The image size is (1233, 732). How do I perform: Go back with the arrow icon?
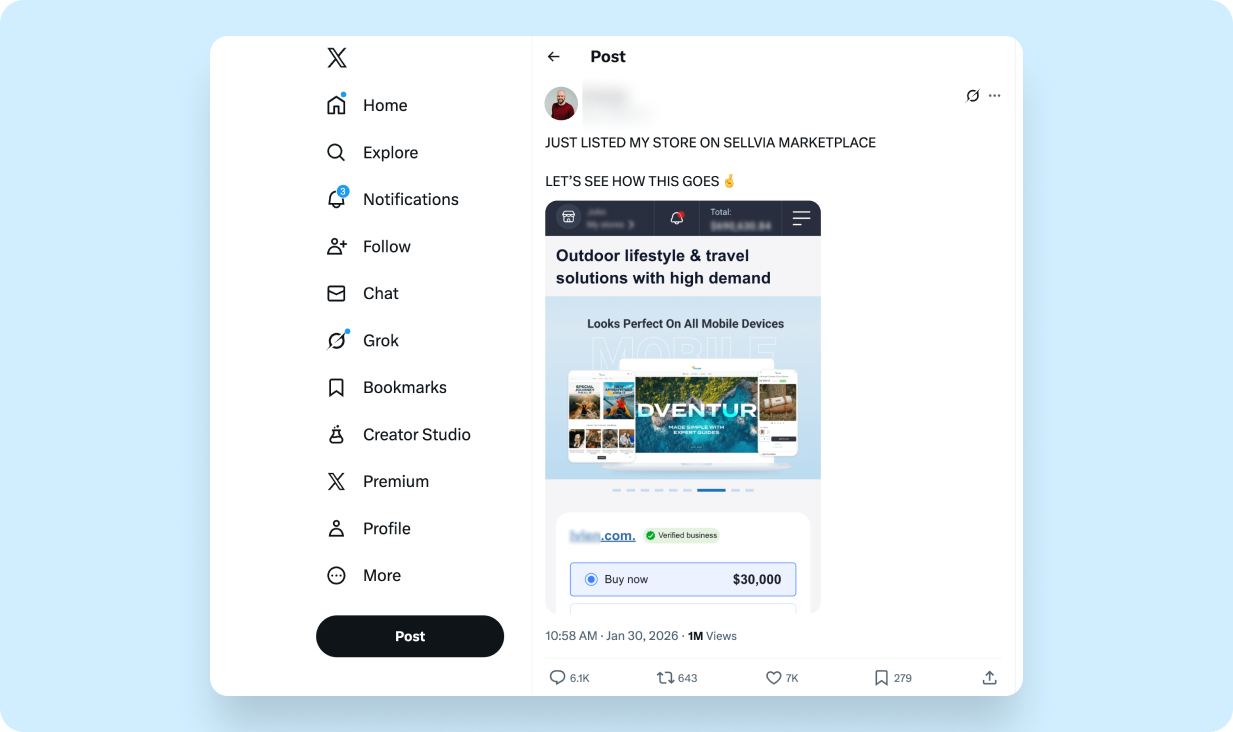coord(554,57)
